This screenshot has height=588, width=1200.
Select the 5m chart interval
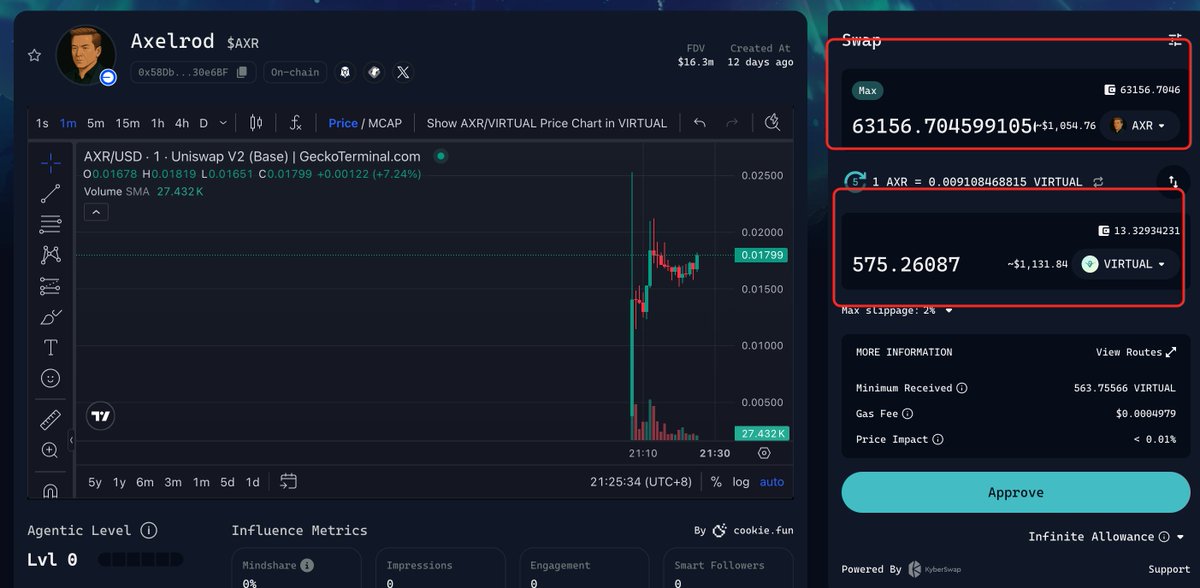(x=96, y=123)
